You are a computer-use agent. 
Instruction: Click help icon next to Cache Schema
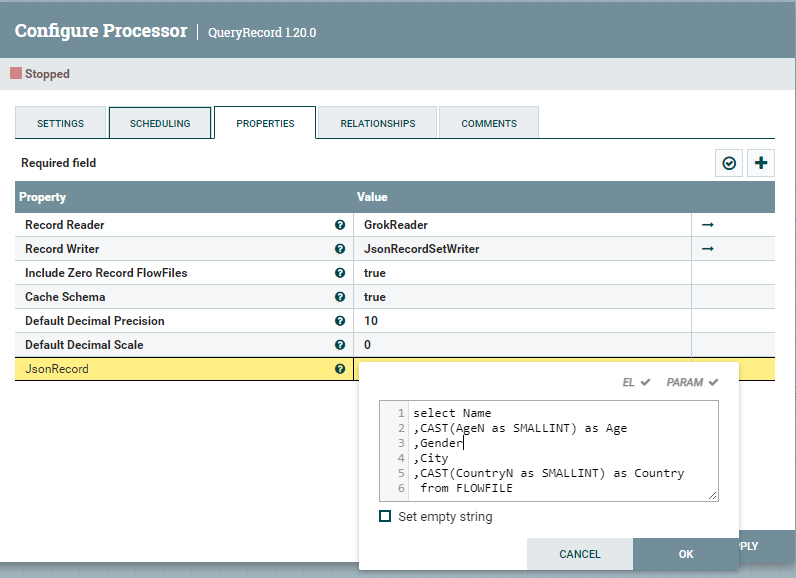coord(340,297)
